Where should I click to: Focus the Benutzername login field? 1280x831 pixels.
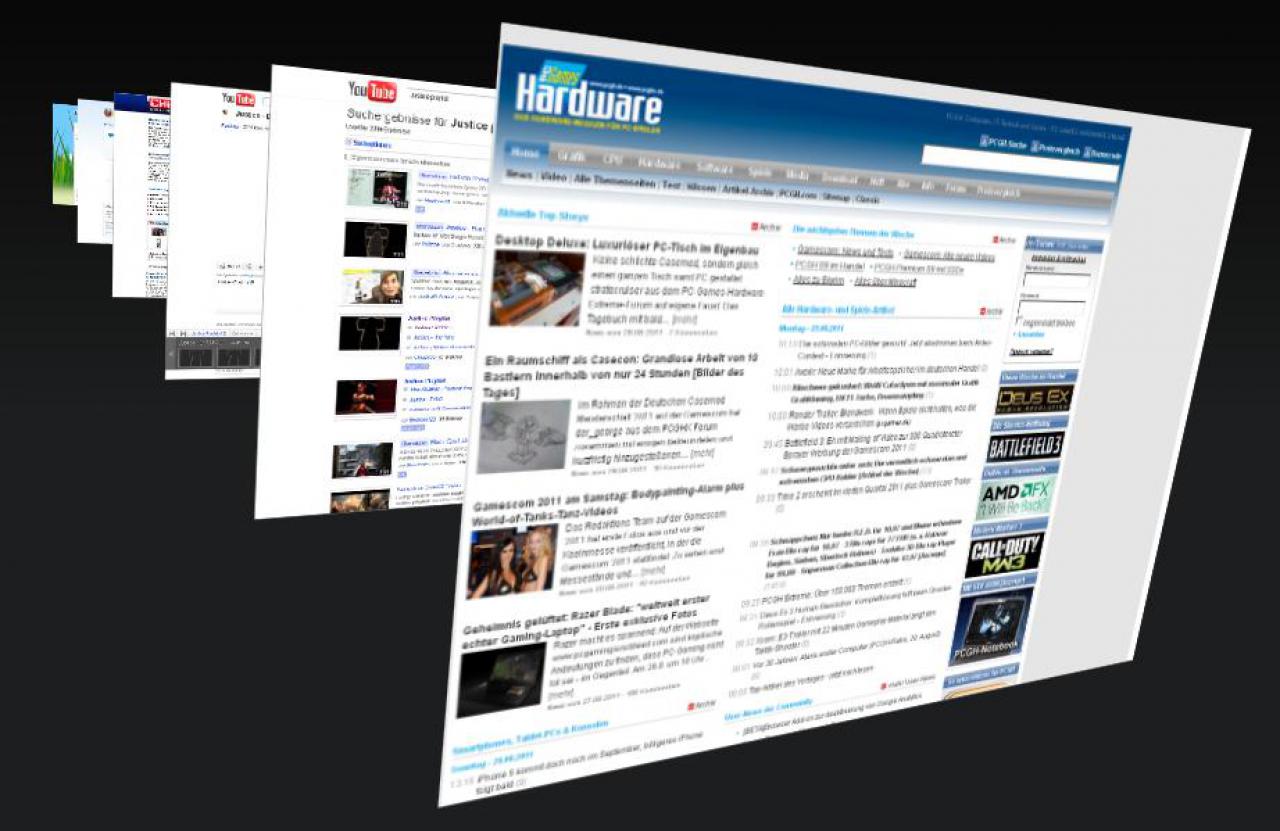[1055, 280]
